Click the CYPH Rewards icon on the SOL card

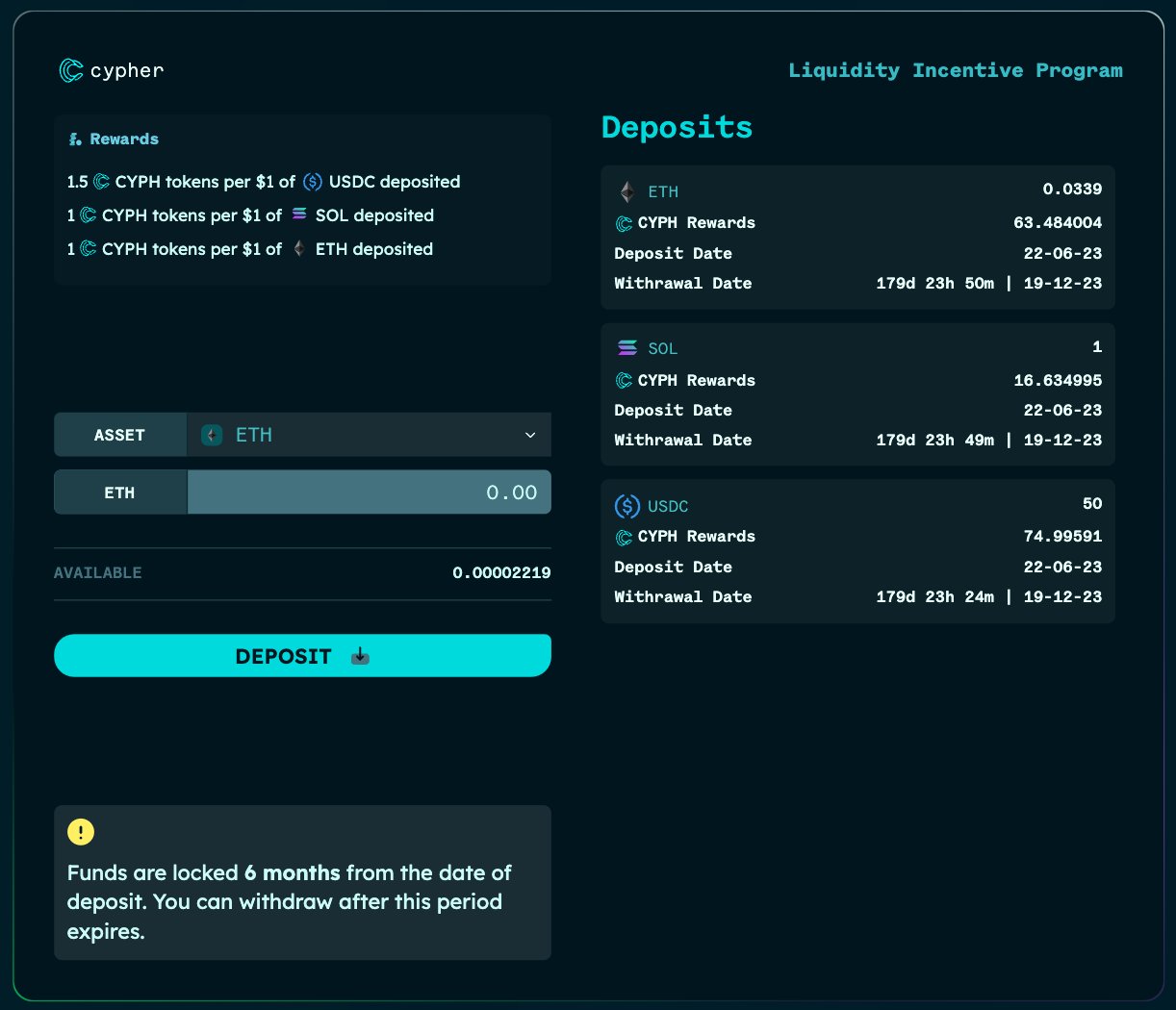(622, 380)
